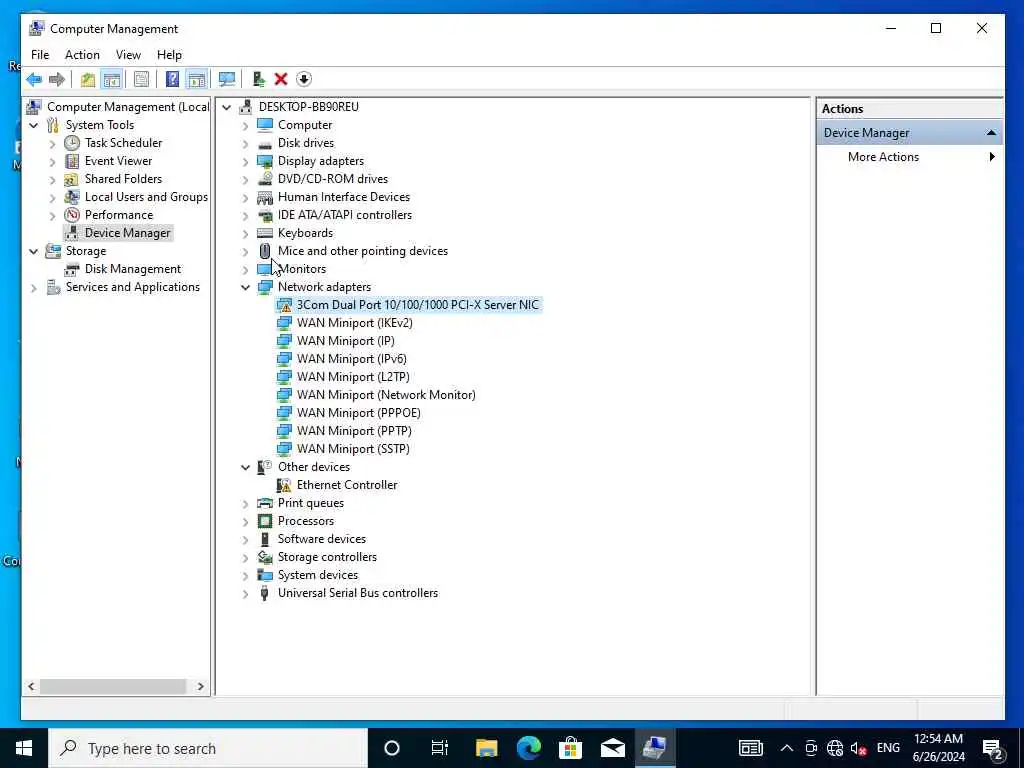Expand the System devices category
The image size is (1024, 768).
(246, 575)
